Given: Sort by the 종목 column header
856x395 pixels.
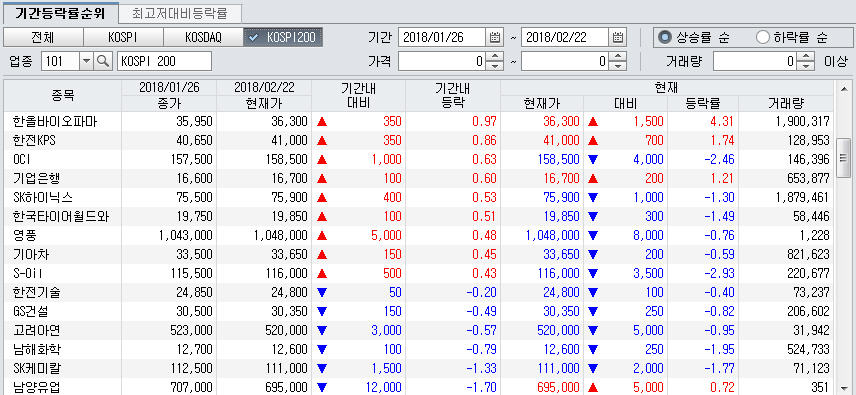Looking at the screenshot, I should click(63, 95).
